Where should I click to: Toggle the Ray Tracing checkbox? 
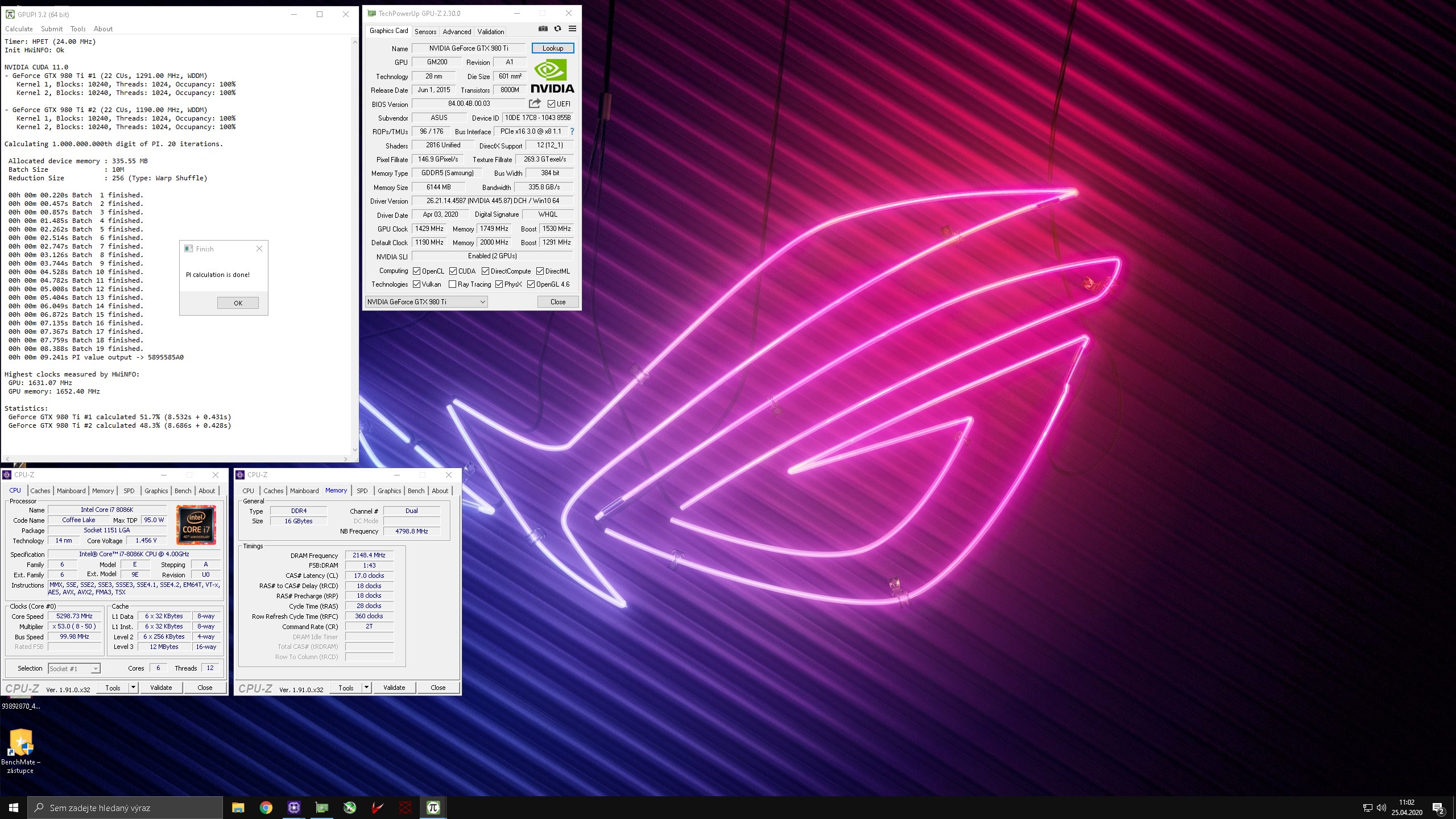pyautogui.click(x=452, y=284)
